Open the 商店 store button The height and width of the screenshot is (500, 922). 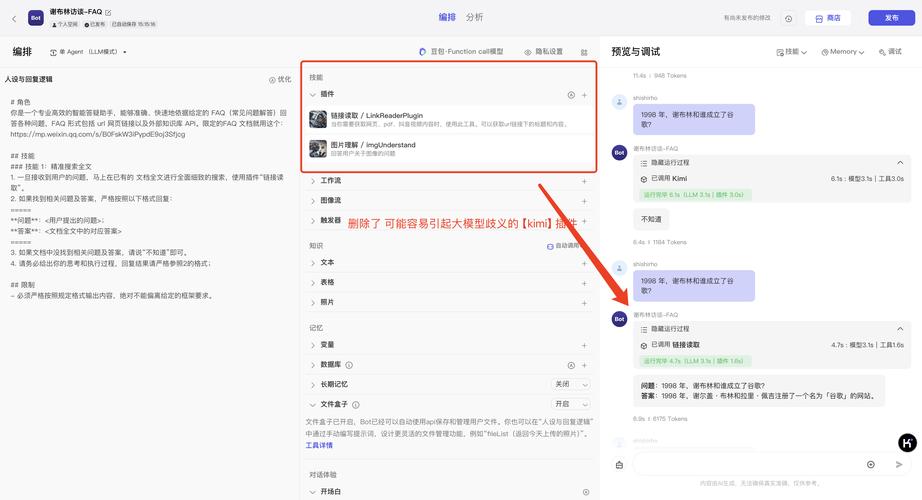tap(828, 18)
